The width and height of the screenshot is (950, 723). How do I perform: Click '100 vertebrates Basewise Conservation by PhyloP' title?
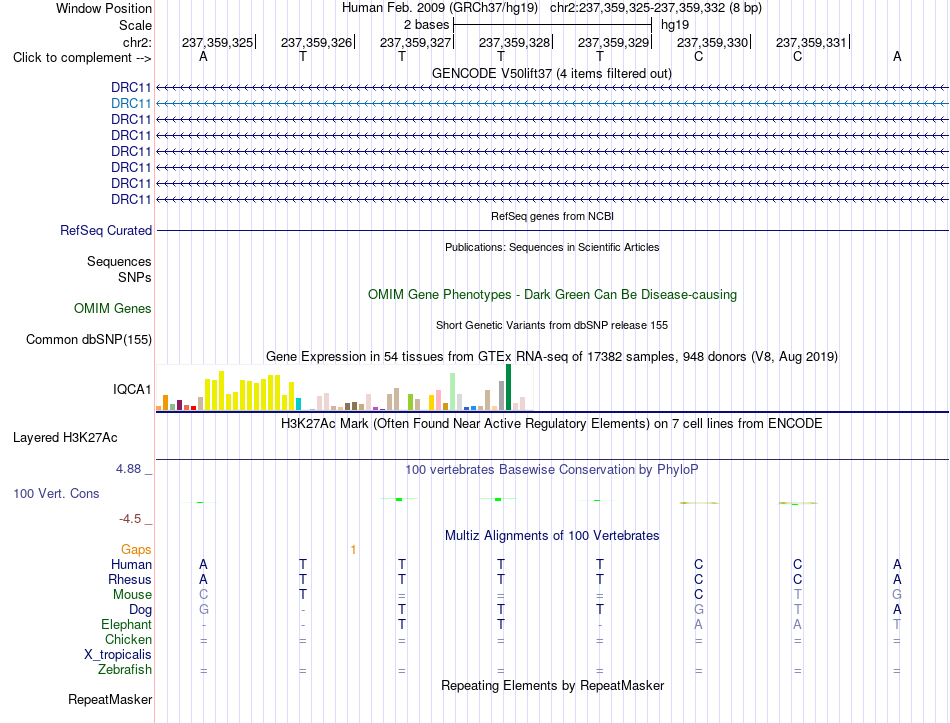tap(551, 470)
